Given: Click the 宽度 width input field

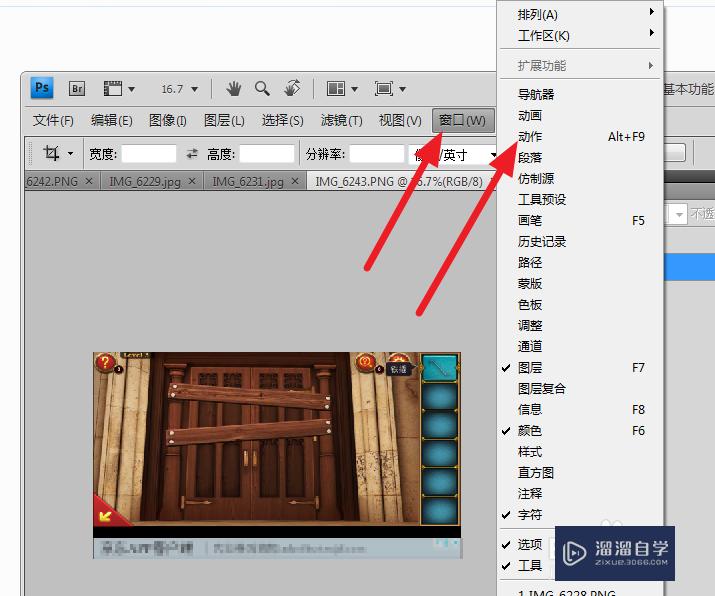Looking at the screenshot, I should [x=149, y=154].
